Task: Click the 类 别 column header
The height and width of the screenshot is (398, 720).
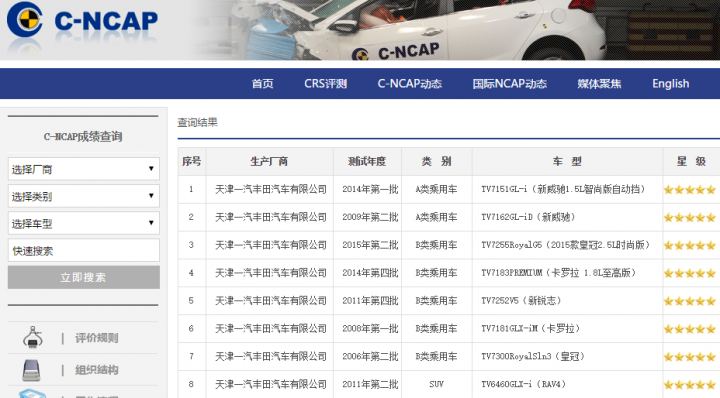Action: pos(436,162)
